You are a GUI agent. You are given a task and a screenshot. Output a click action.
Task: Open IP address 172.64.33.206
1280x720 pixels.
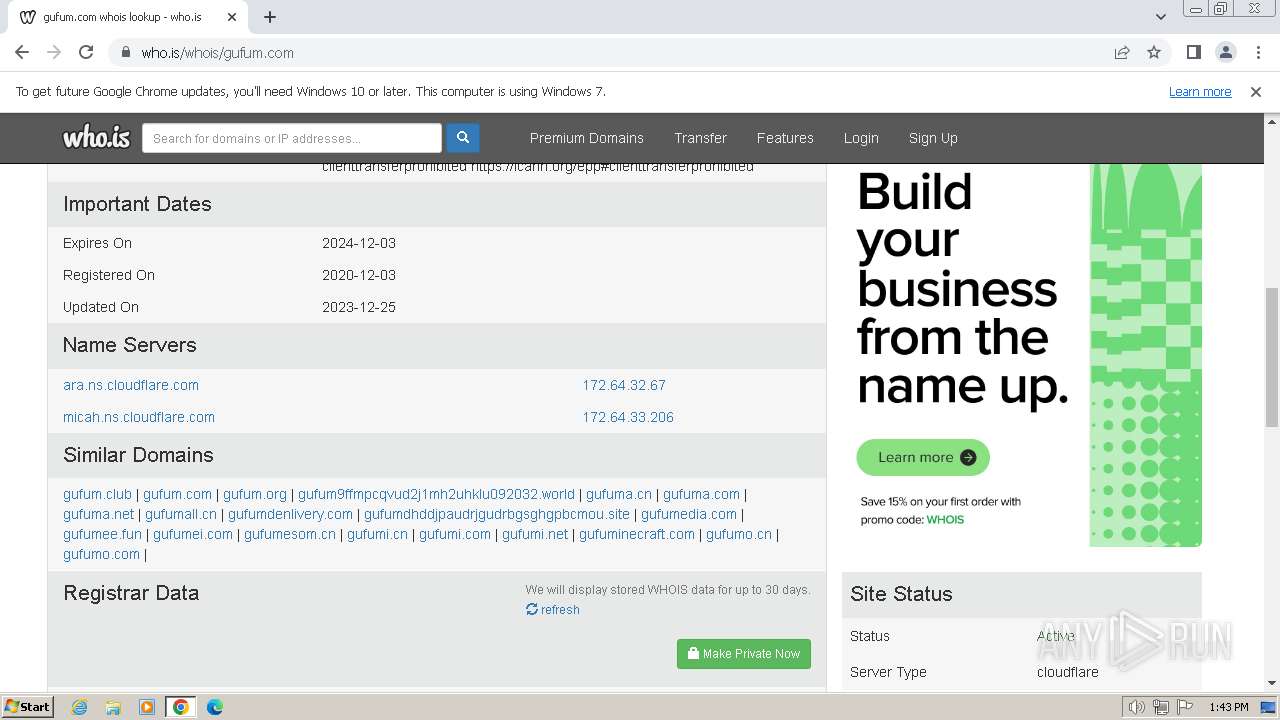pos(628,417)
